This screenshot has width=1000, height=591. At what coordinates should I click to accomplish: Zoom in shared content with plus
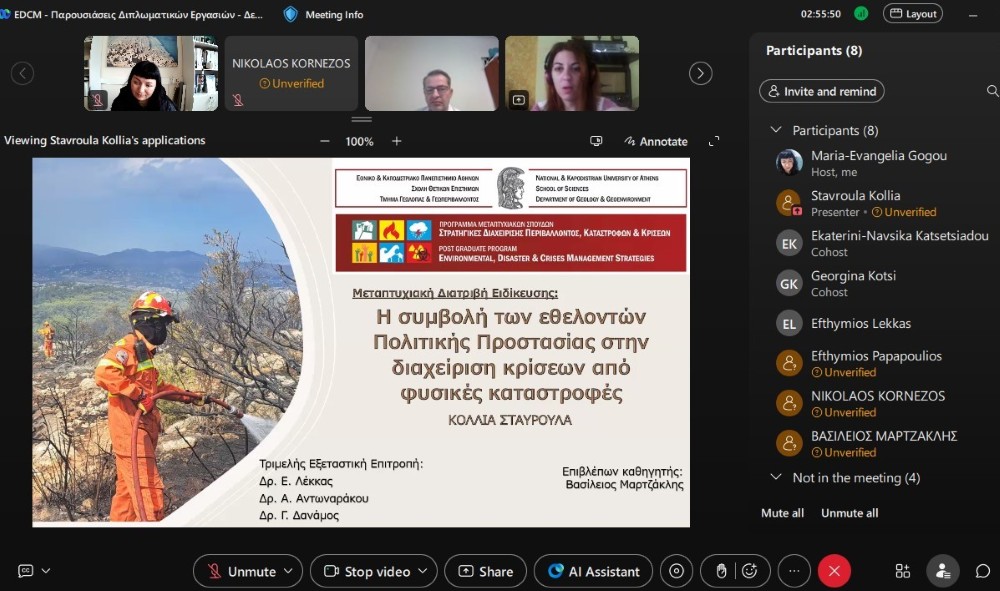[x=397, y=141]
